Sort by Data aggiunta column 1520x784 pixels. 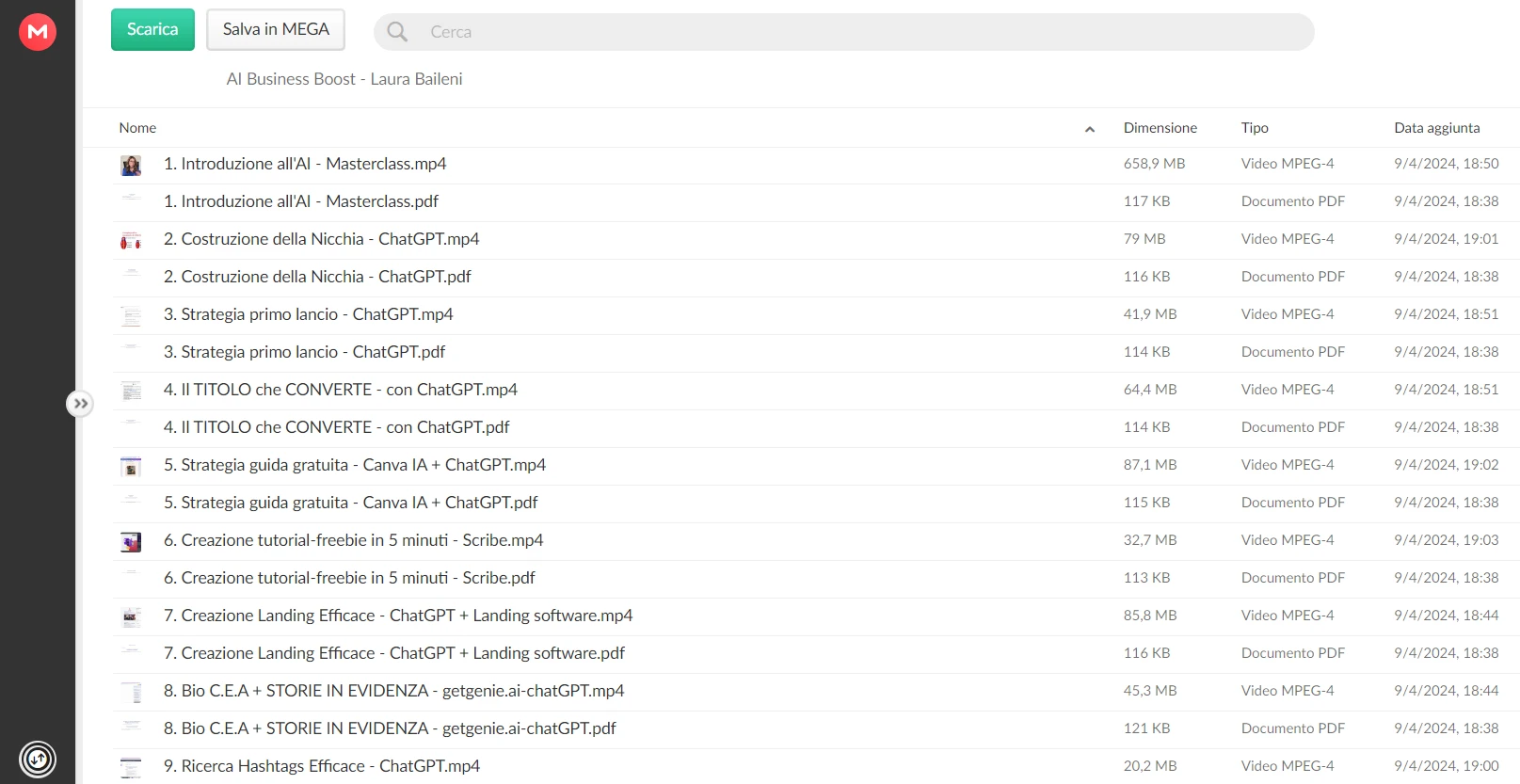[x=1436, y=128]
